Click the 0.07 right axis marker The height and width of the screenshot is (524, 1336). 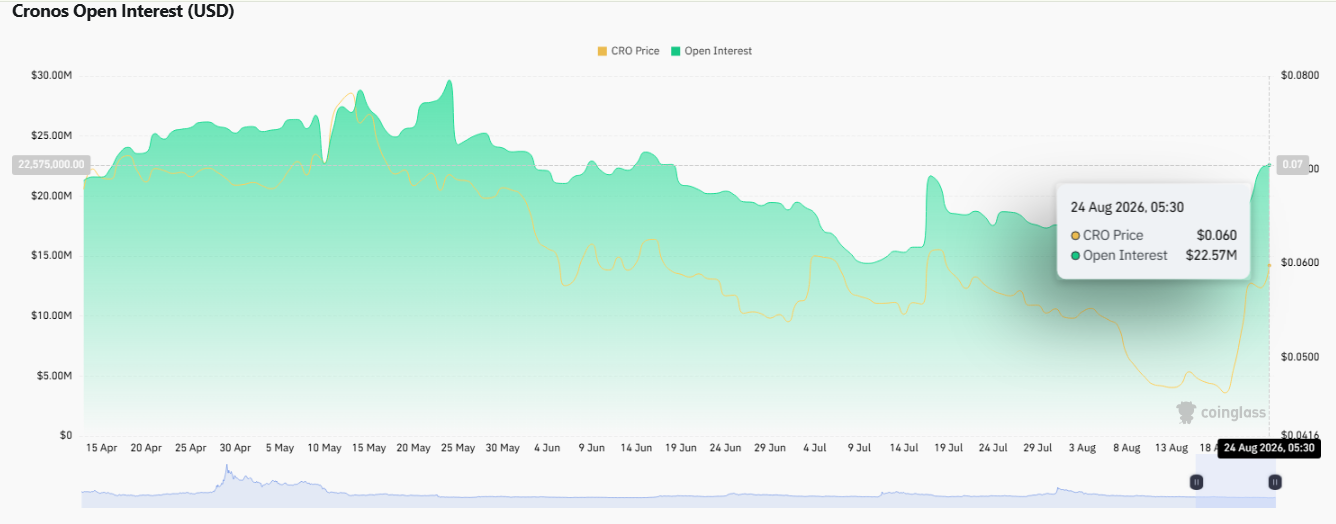coord(1293,165)
